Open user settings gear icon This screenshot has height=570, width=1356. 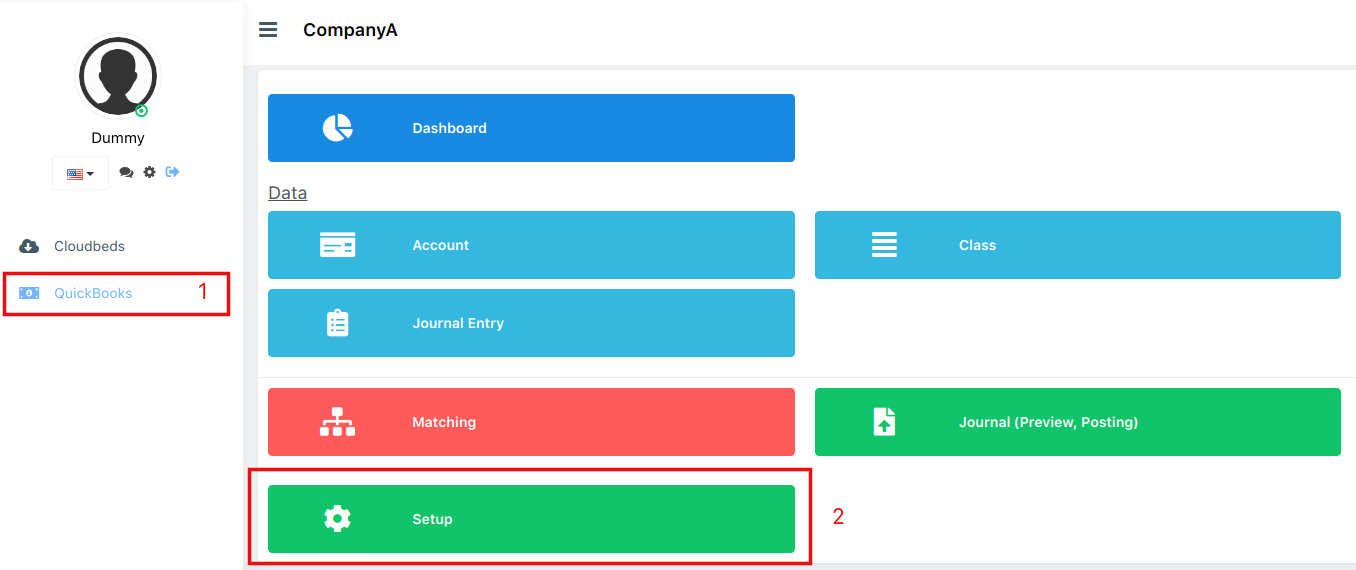pyautogui.click(x=149, y=172)
